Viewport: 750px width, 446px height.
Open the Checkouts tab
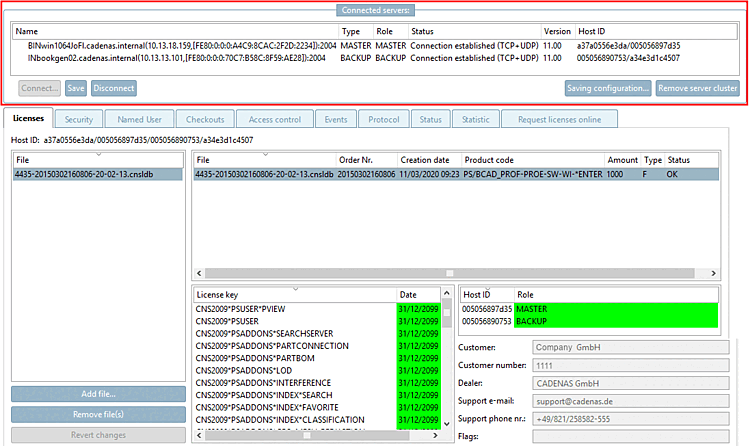(x=205, y=119)
